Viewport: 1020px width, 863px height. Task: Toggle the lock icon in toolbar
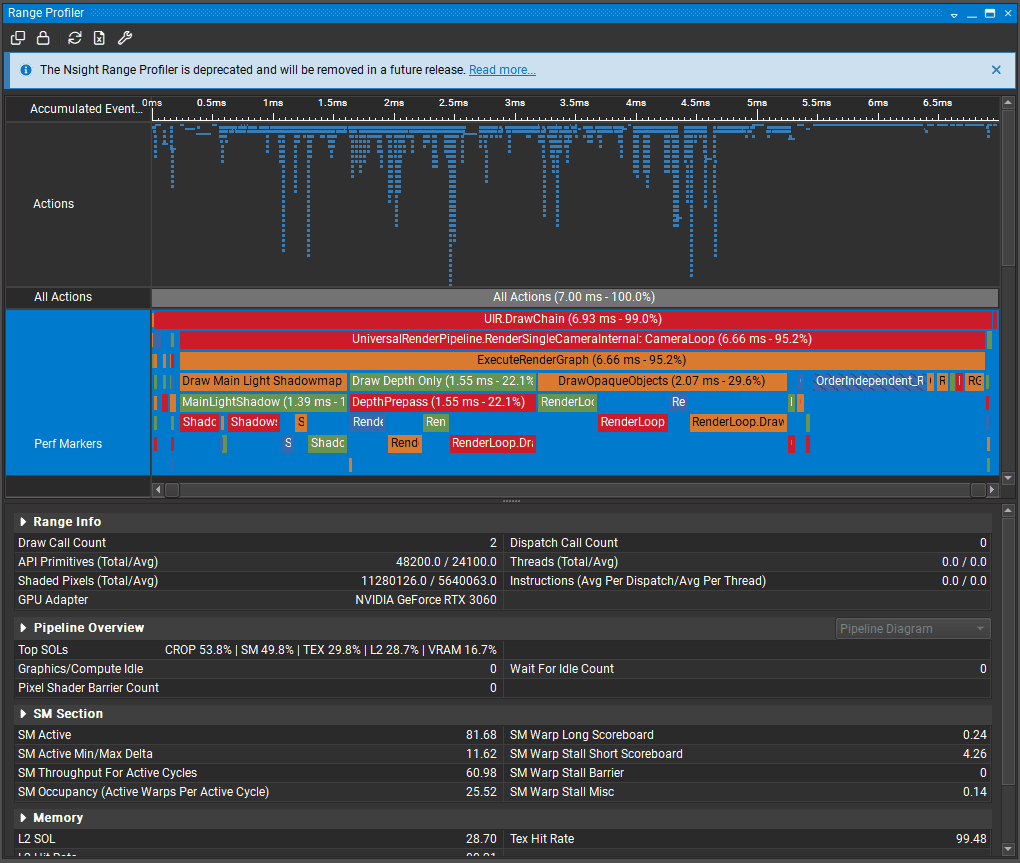43,38
